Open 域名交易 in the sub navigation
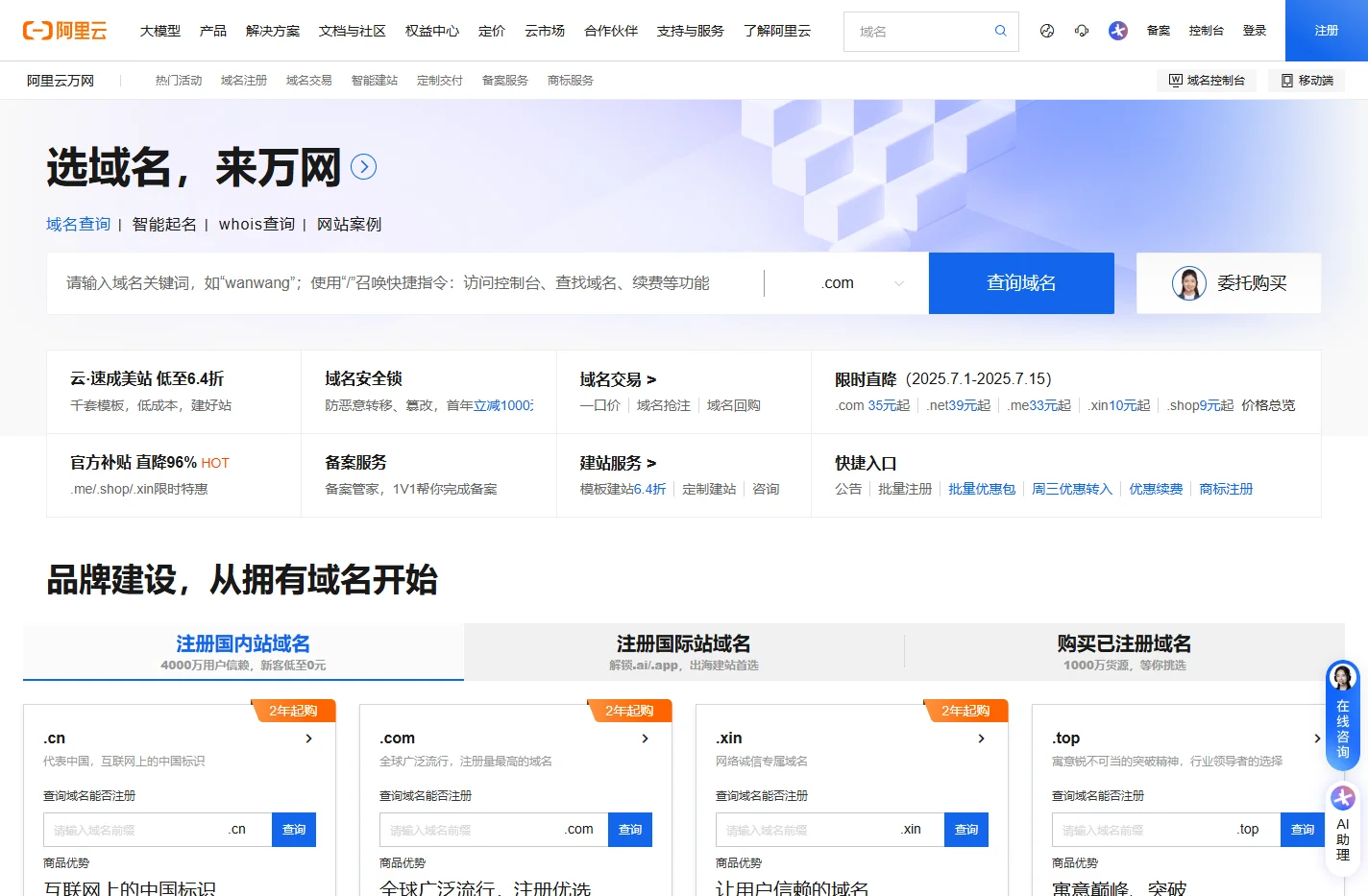This screenshot has height=896, width=1368. 309,81
